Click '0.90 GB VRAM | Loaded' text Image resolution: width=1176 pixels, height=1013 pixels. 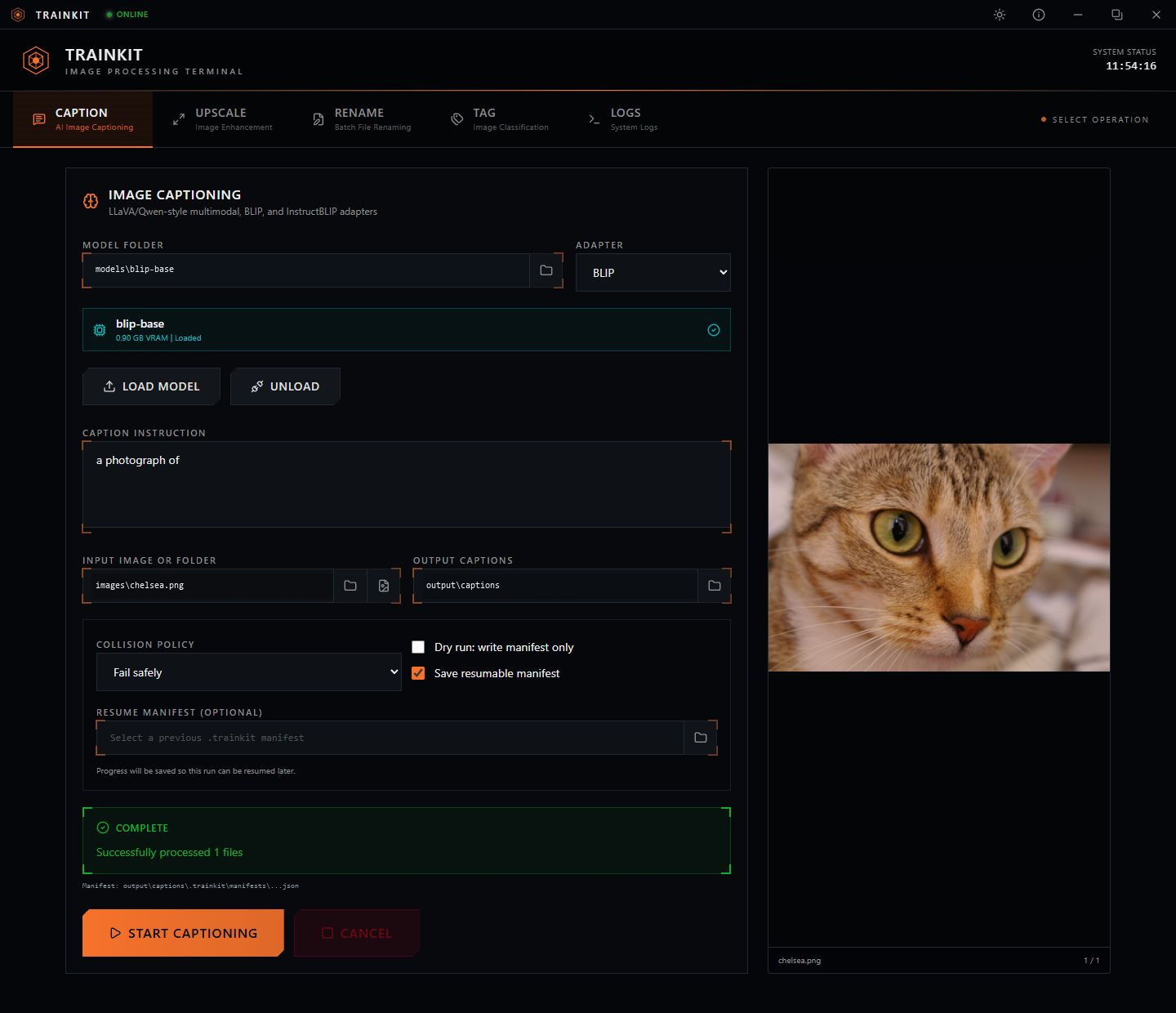pyautogui.click(x=158, y=338)
